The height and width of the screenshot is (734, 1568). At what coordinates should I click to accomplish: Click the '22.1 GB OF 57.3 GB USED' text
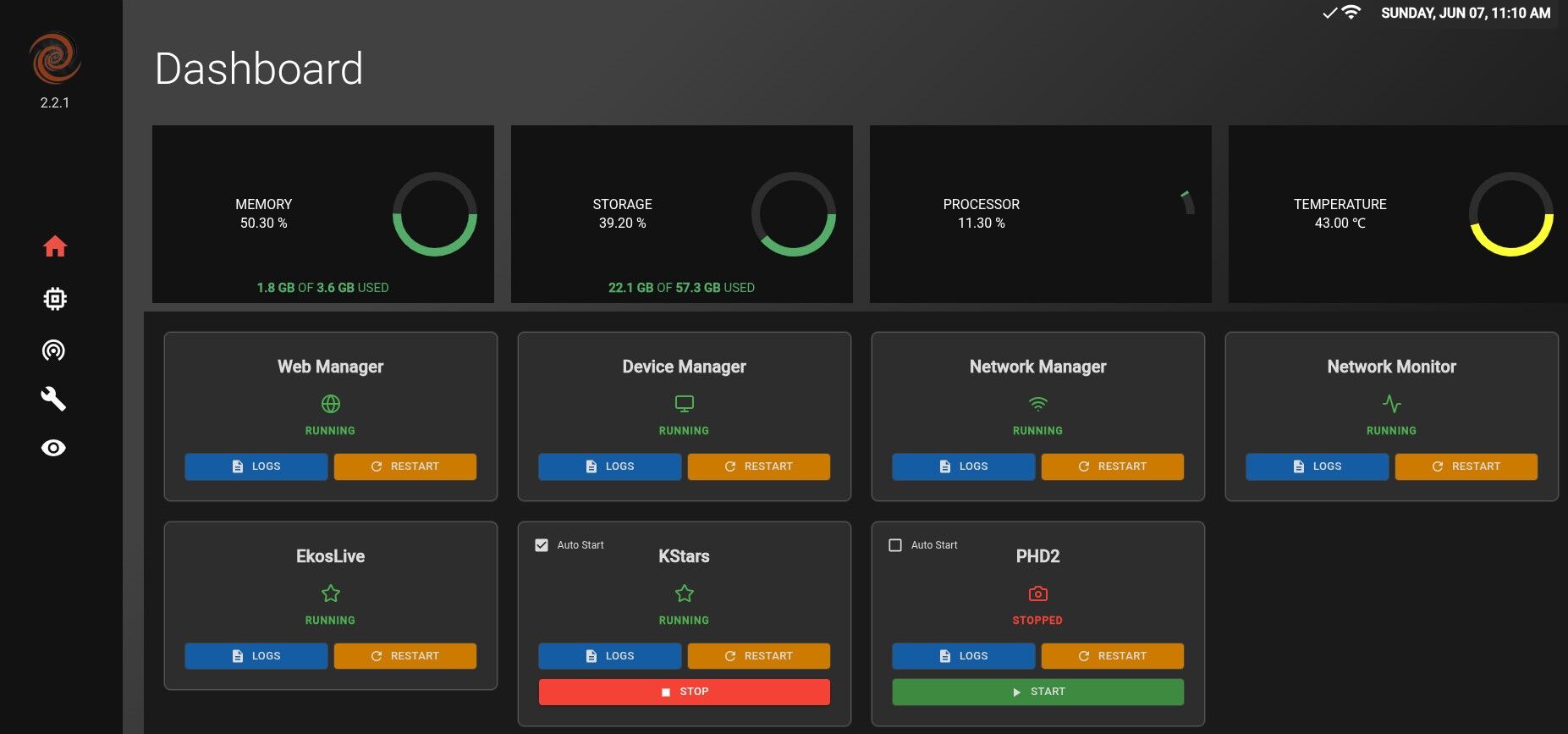(681, 288)
